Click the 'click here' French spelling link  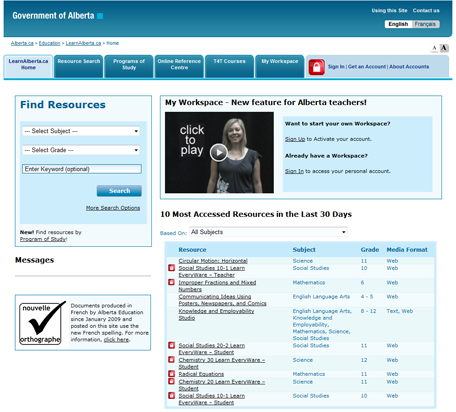pos(116,340)
